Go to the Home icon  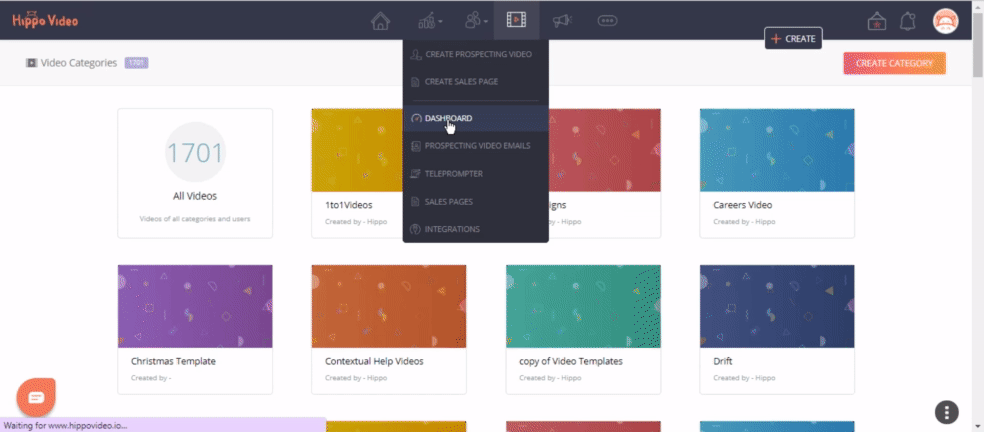pos(380,21)
